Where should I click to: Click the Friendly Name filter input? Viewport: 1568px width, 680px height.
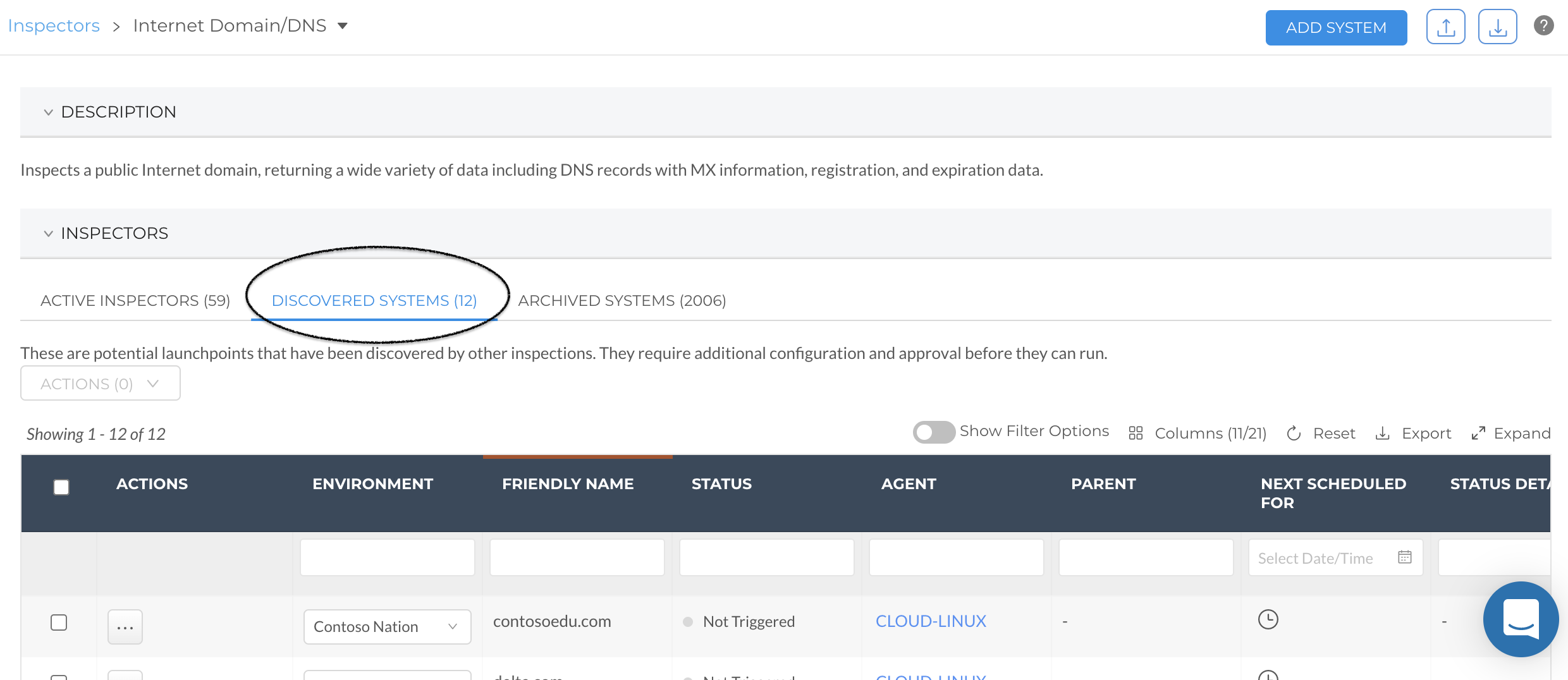coord(577,557)
